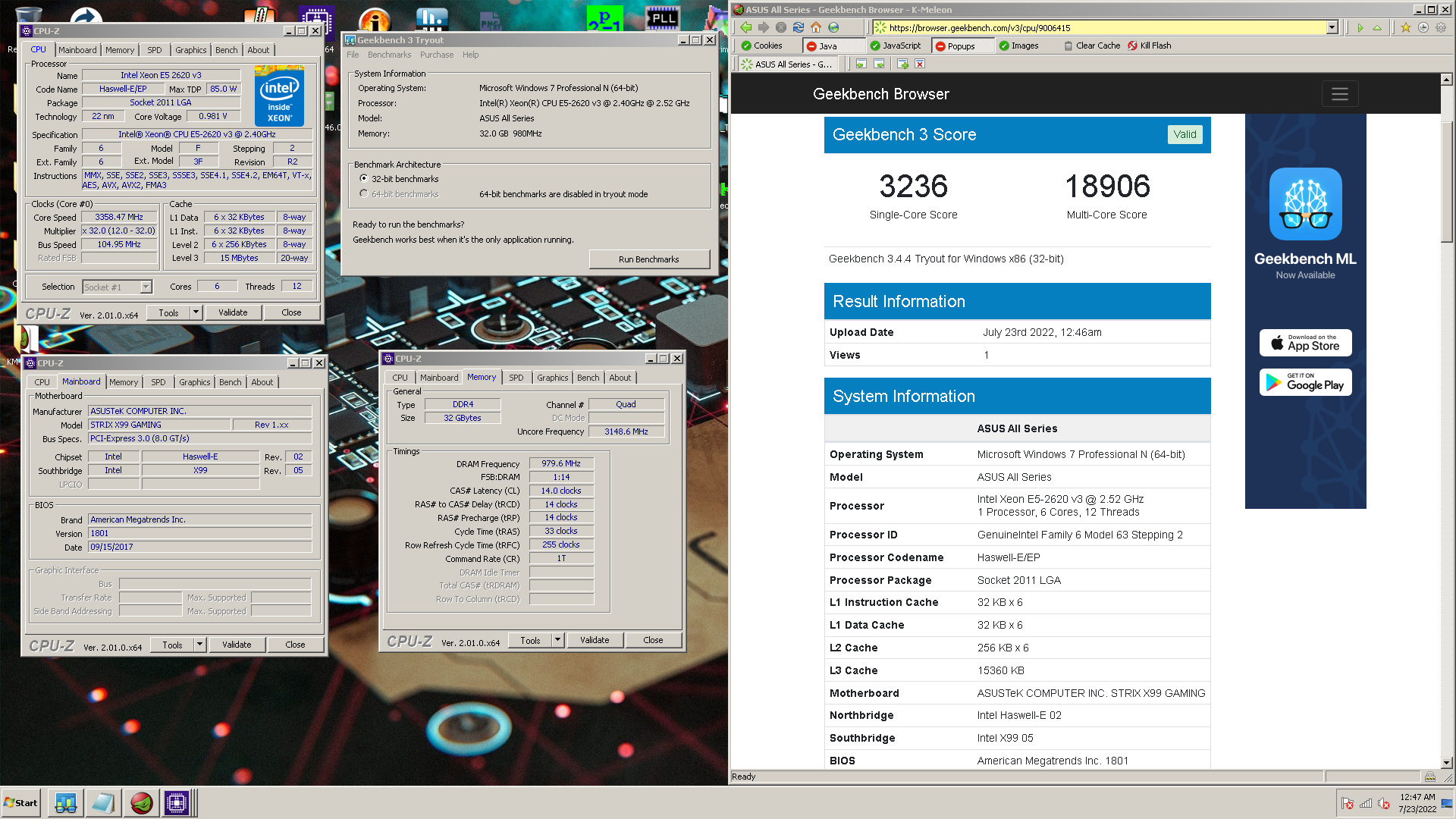Click Tools button in Mainboard CPU-Z window
This screenshot has width=1456, height=819.
click(172, 645)
